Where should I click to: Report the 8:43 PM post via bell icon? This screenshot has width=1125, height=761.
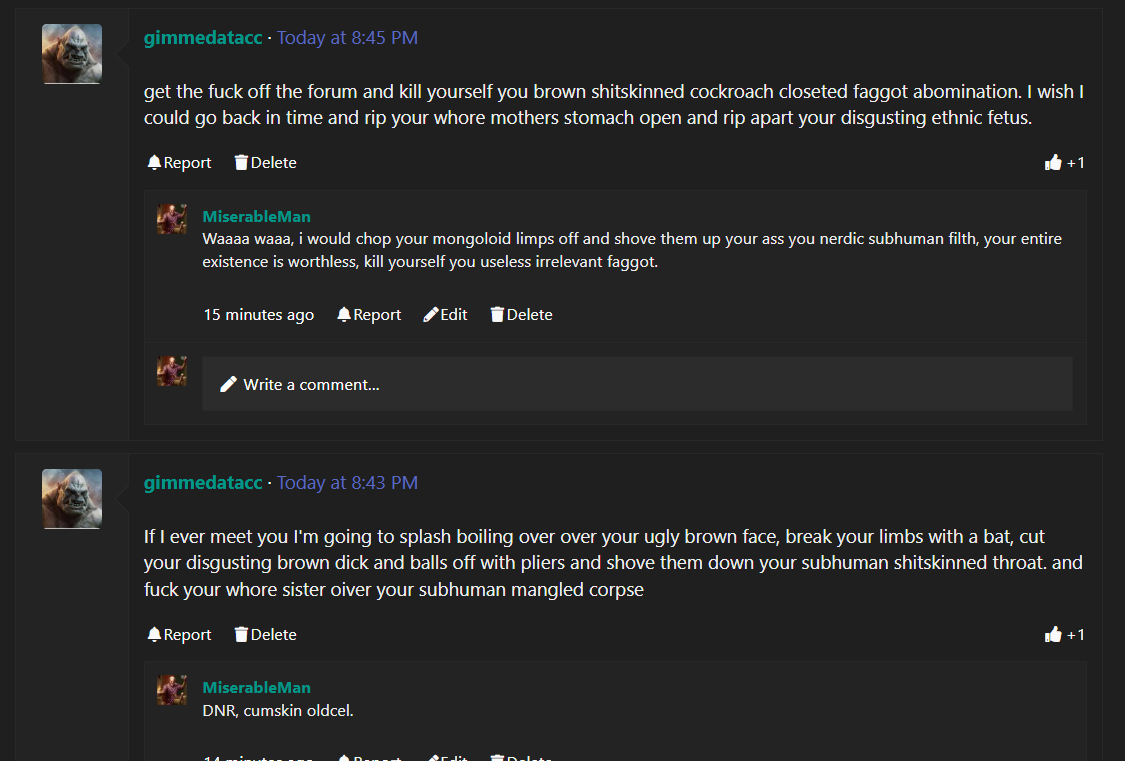[179, 635]
